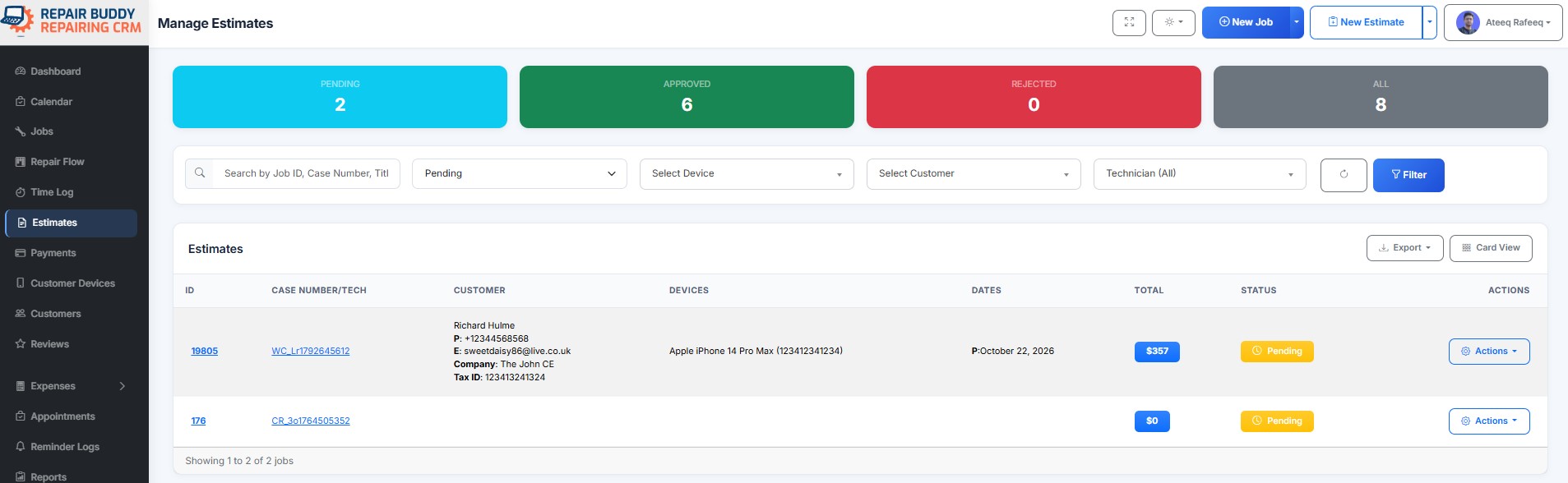
Task: Click customer name Richard Hulme
Action: [x=484, y=325]
